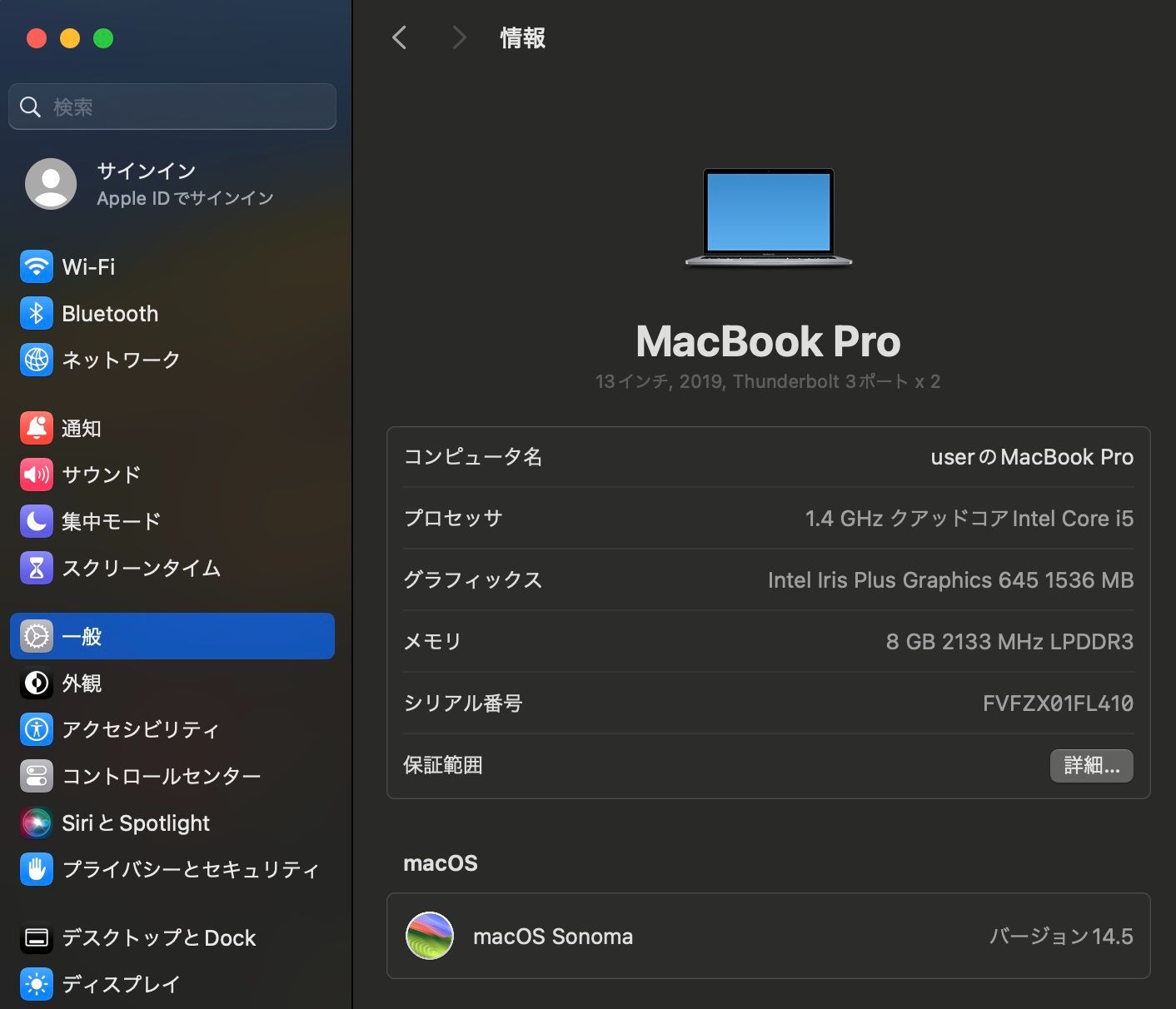Click the magnifier icon in search field
Viewport: 1176px width, 1009px height.
[x=30, y=107]
